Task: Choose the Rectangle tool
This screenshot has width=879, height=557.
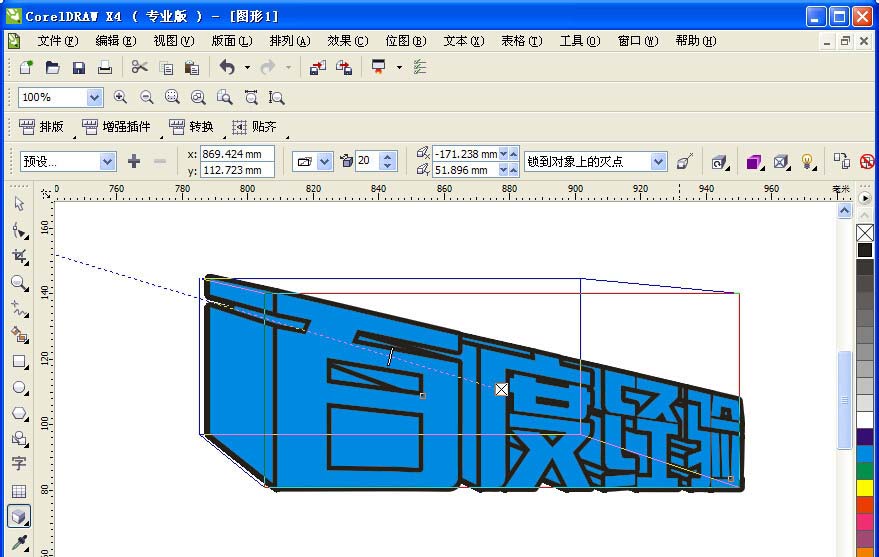Action: click(19, 362)
